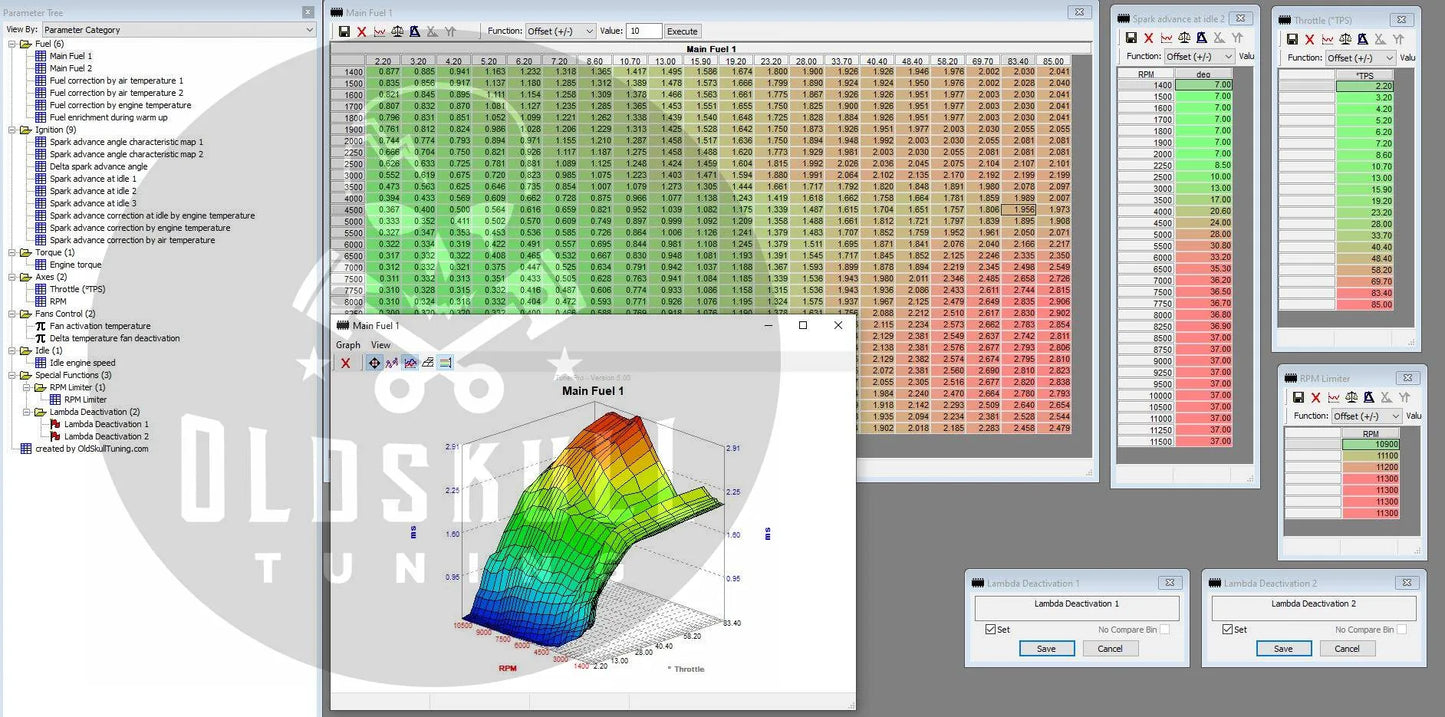Toggle the color legend bar icon in graph toolbar

point(446,363)
